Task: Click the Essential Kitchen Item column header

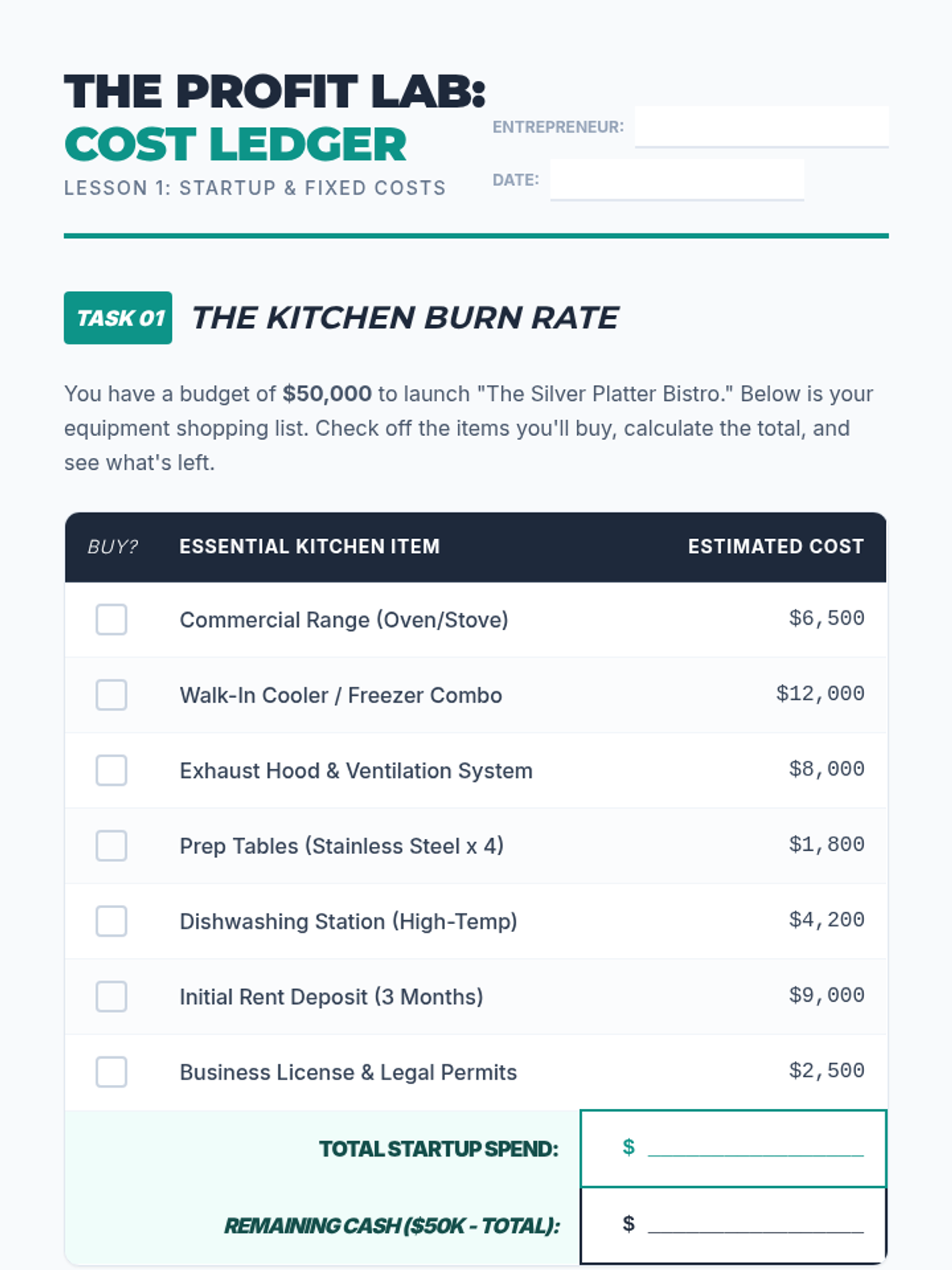Action: (x=309, y=546)
